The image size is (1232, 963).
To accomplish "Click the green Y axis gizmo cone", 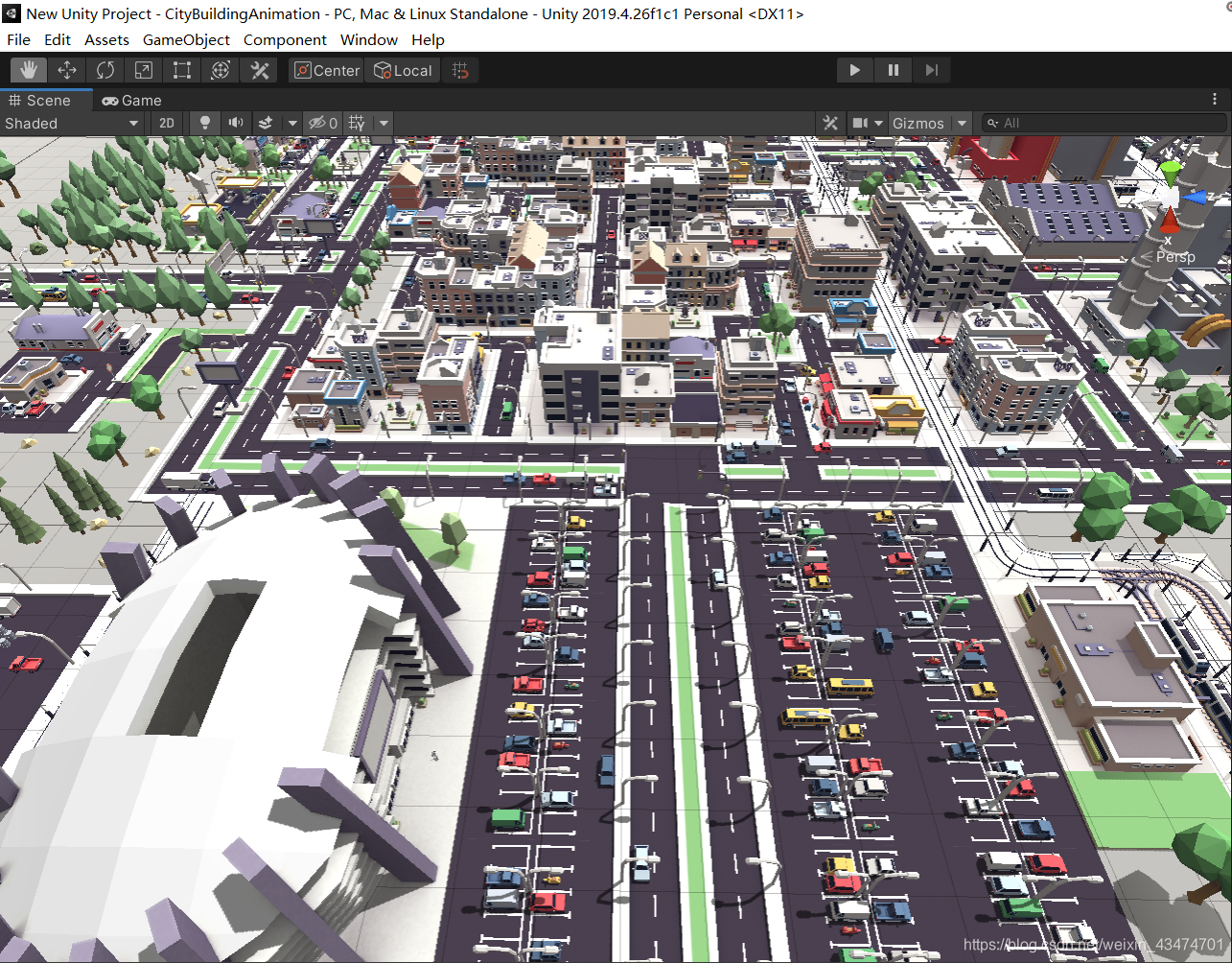I will coord(1171,173).
